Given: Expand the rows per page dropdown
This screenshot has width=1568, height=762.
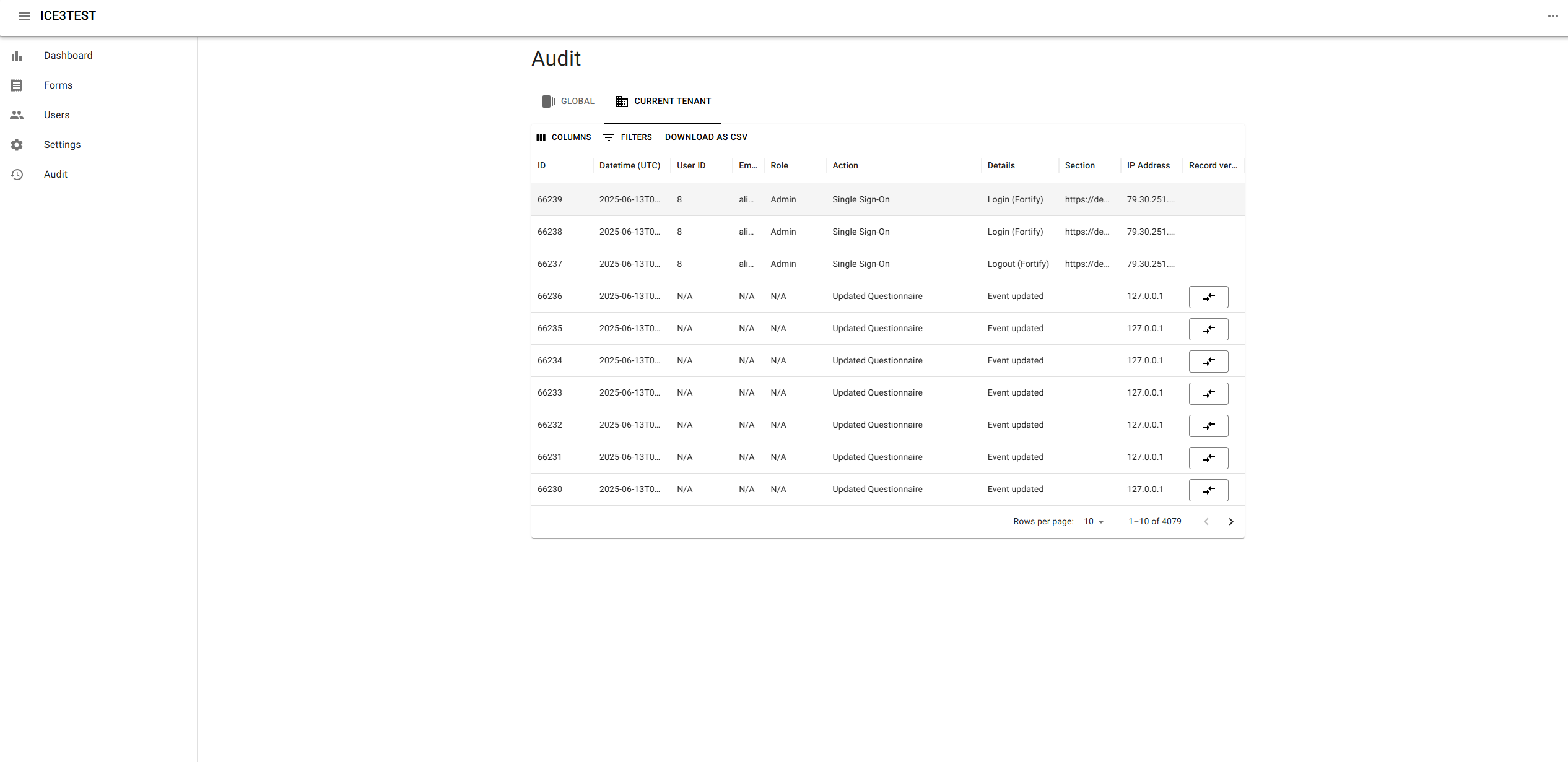Looking at the screenshot, I should [x=1094, y=522].
